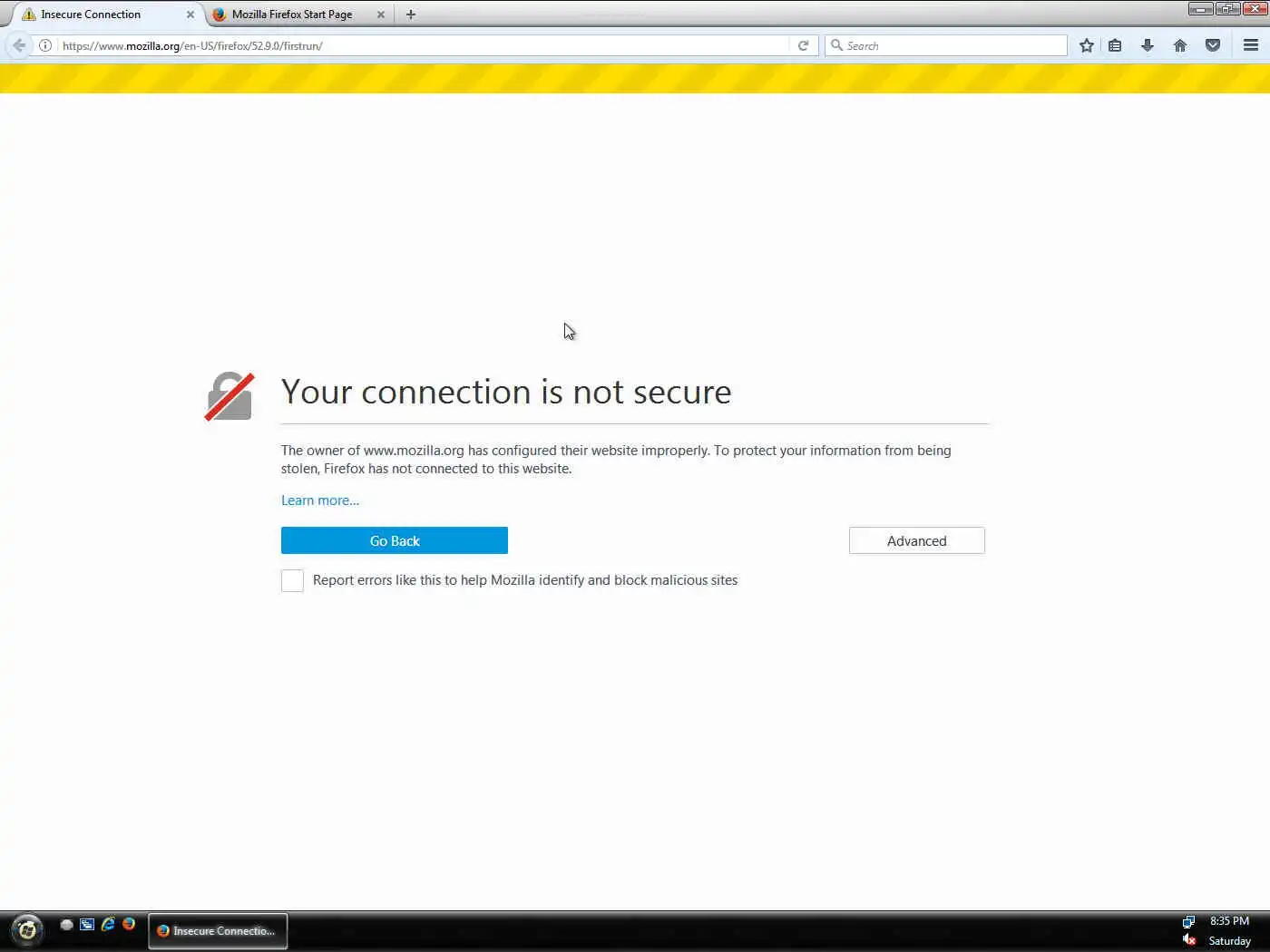Reload the current page
Viewport: 1270px width, 952px height.
click(803, 45)
